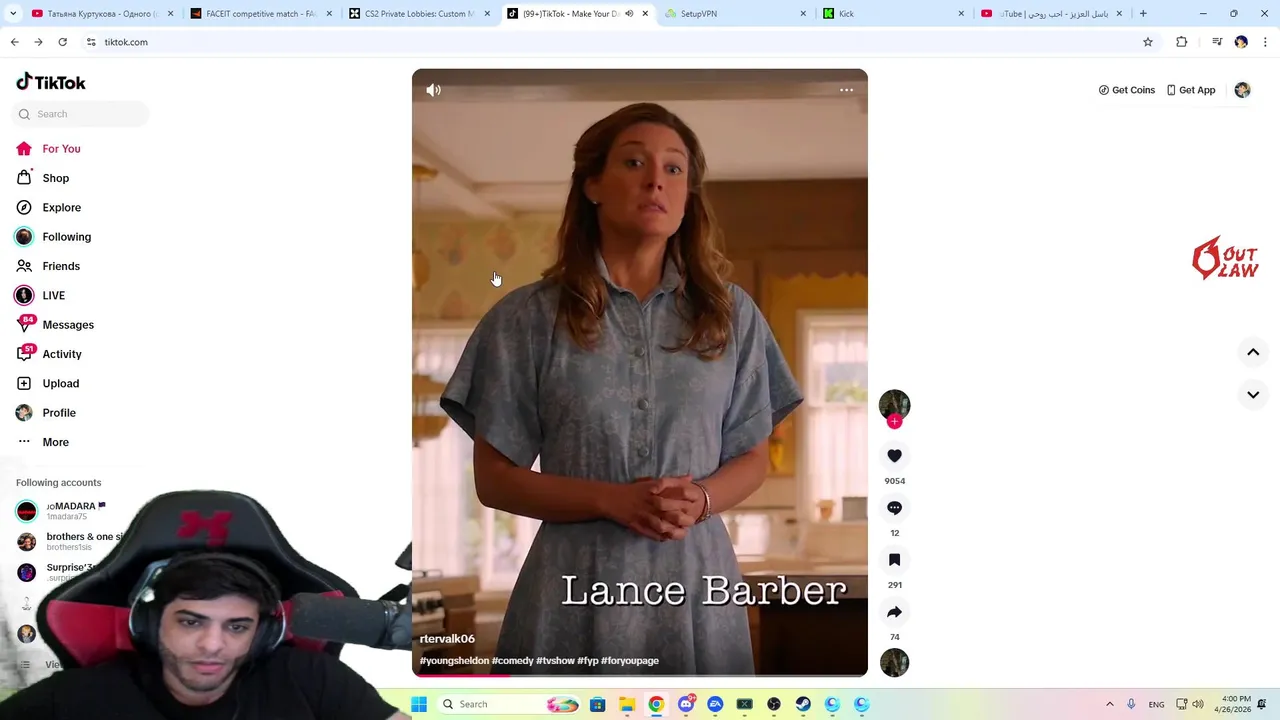This screenshot has height=720, width=1280.
Task: Open Get Coins
Action: pyautogui.click(x=1127, y=90)
